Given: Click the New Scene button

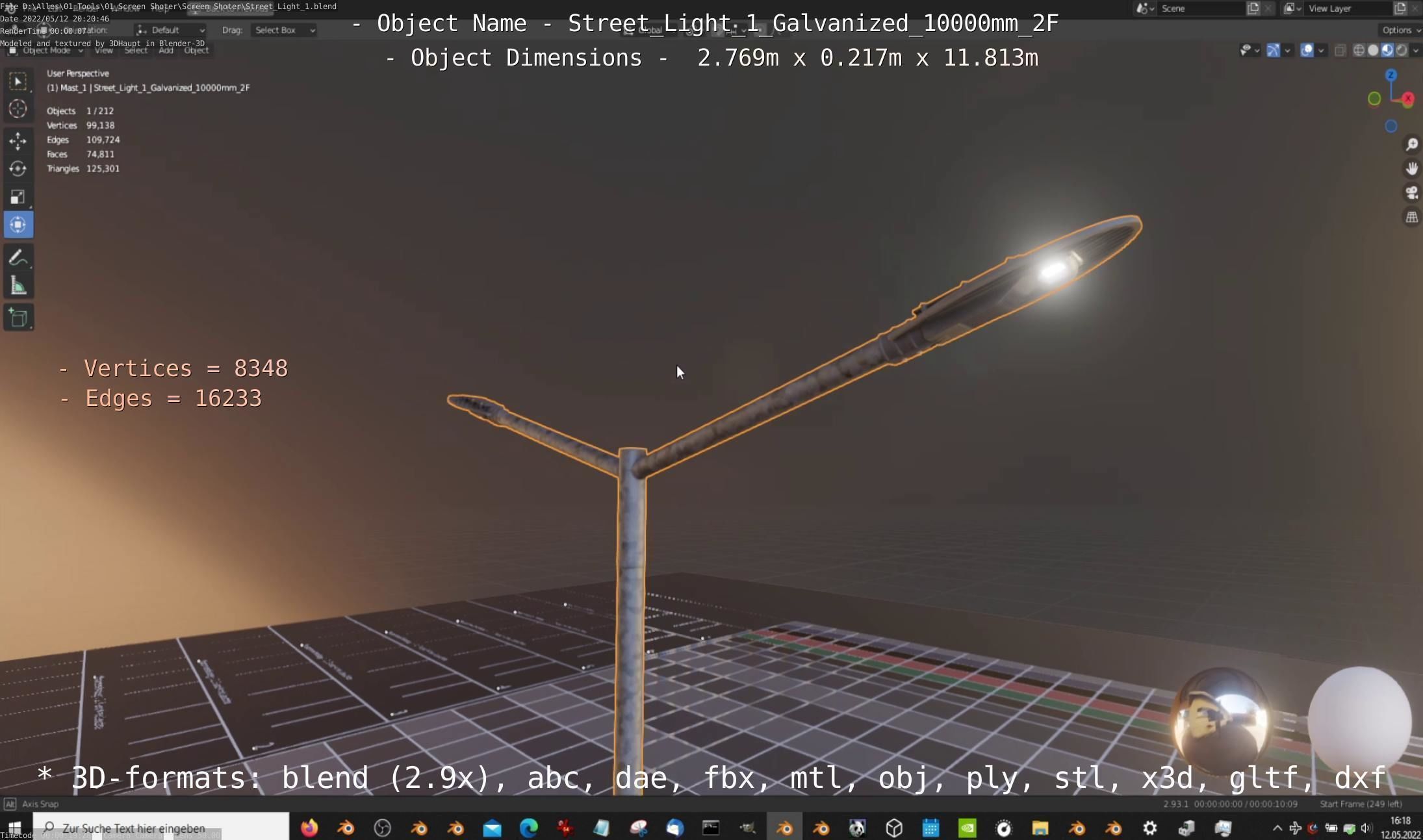Looking at the screenshot, I should click(1253, 8).
